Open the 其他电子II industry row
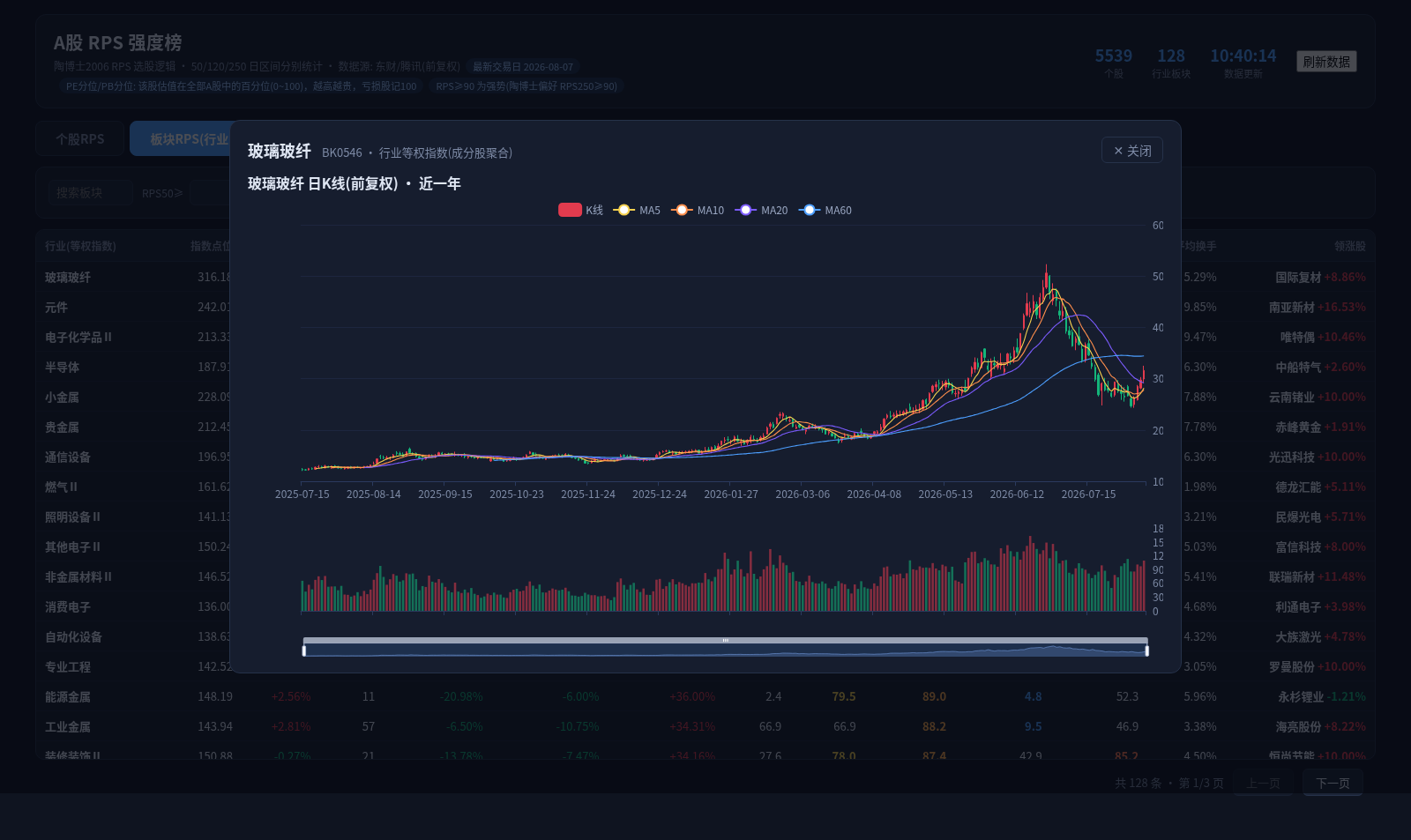Image resolution: width=1411 pixels, height=840 pixels. (x=705, y=547)
